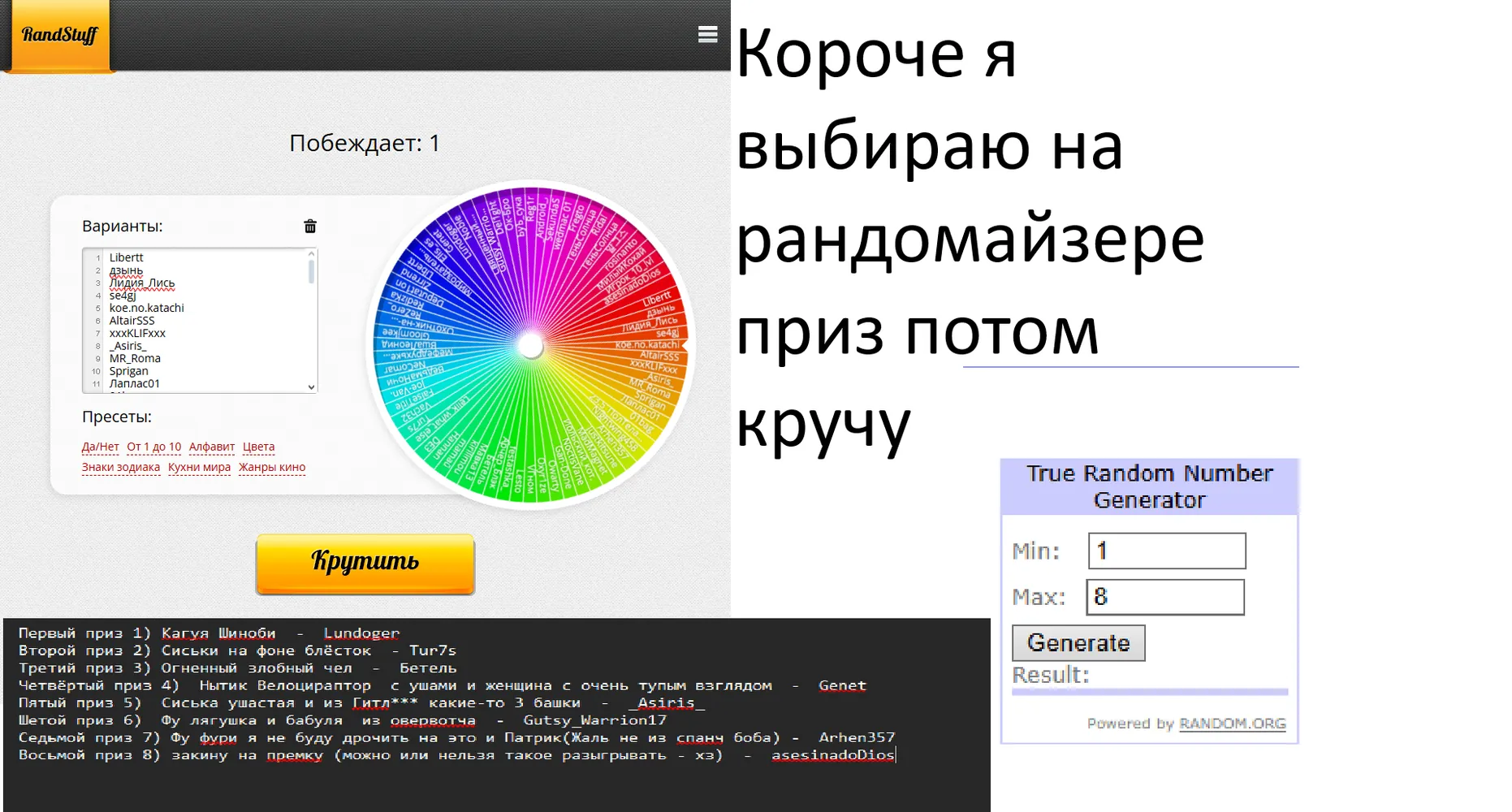1512x812 pixels.
Task: Click the 'True Random Number Generator' heading
Action: [1150, 486]
